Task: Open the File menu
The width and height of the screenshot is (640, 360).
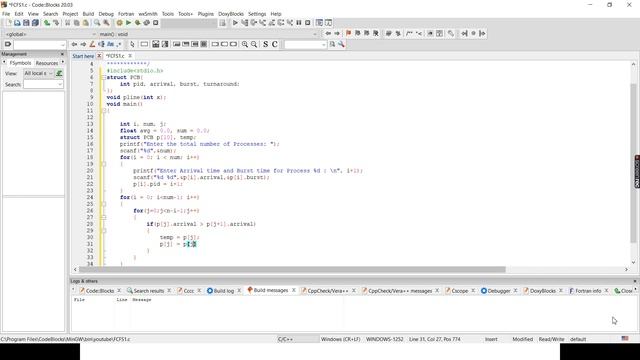Action: point(6,14)
